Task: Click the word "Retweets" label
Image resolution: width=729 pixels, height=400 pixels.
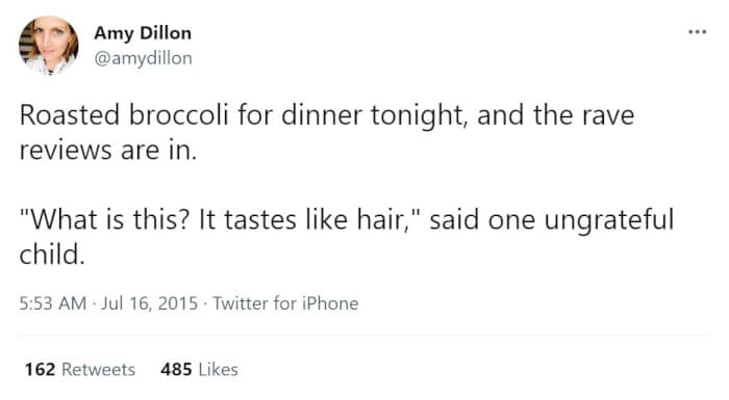Action: pyautogui.click(x=99, y=369)
